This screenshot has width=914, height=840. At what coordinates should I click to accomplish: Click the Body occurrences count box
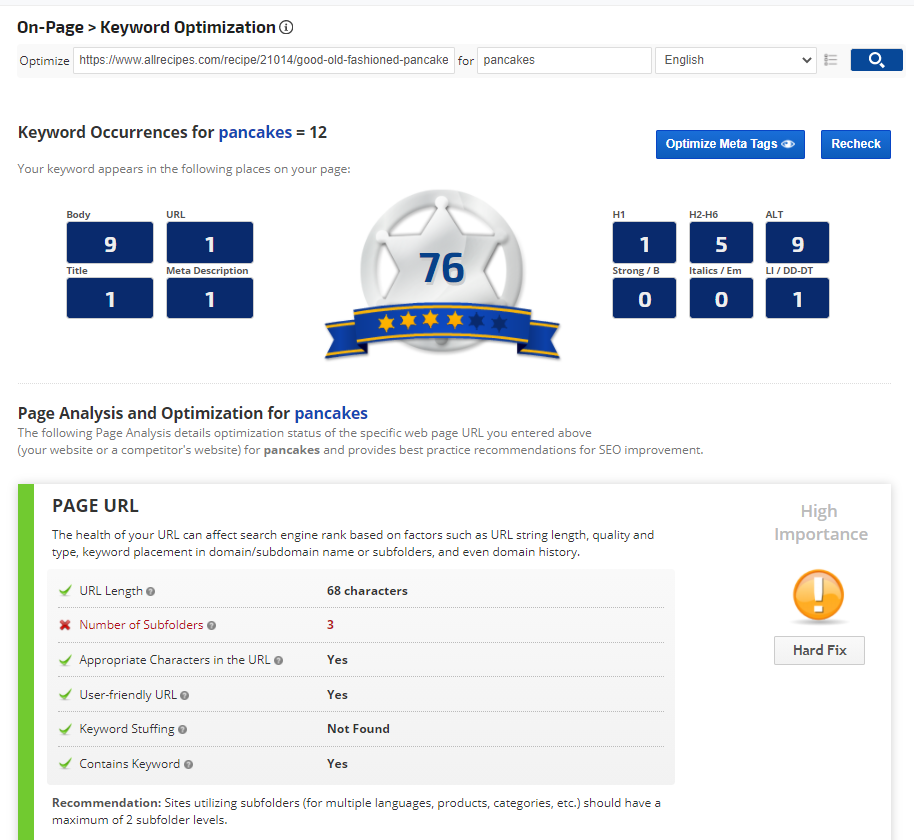[110, 243]
